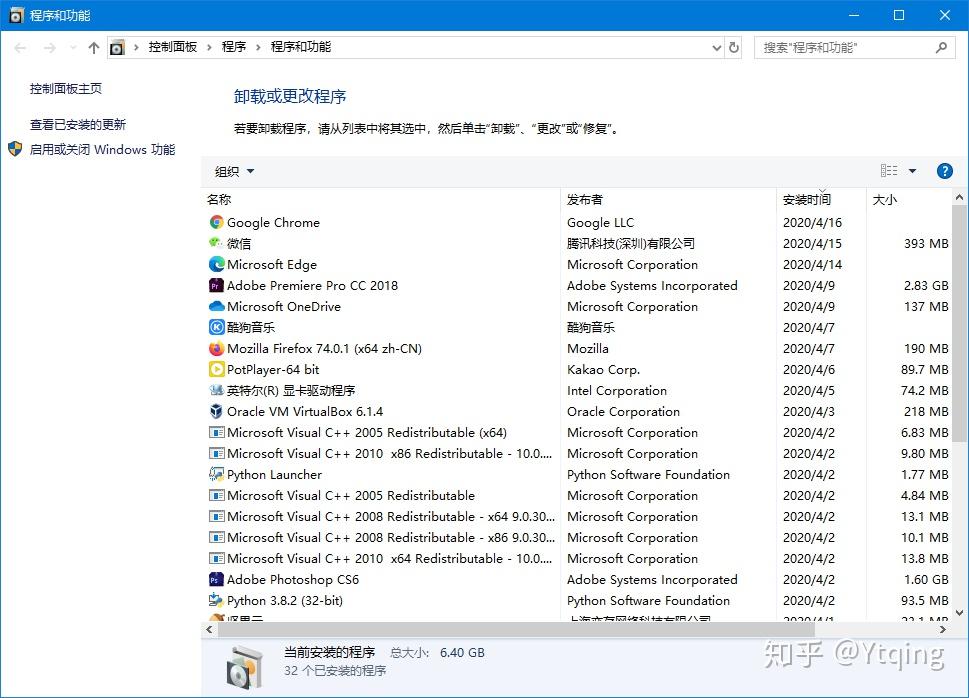Click the refresh icon in address bar
The height and width of the screenshot is (698, 969).
(x=734, y=48)
